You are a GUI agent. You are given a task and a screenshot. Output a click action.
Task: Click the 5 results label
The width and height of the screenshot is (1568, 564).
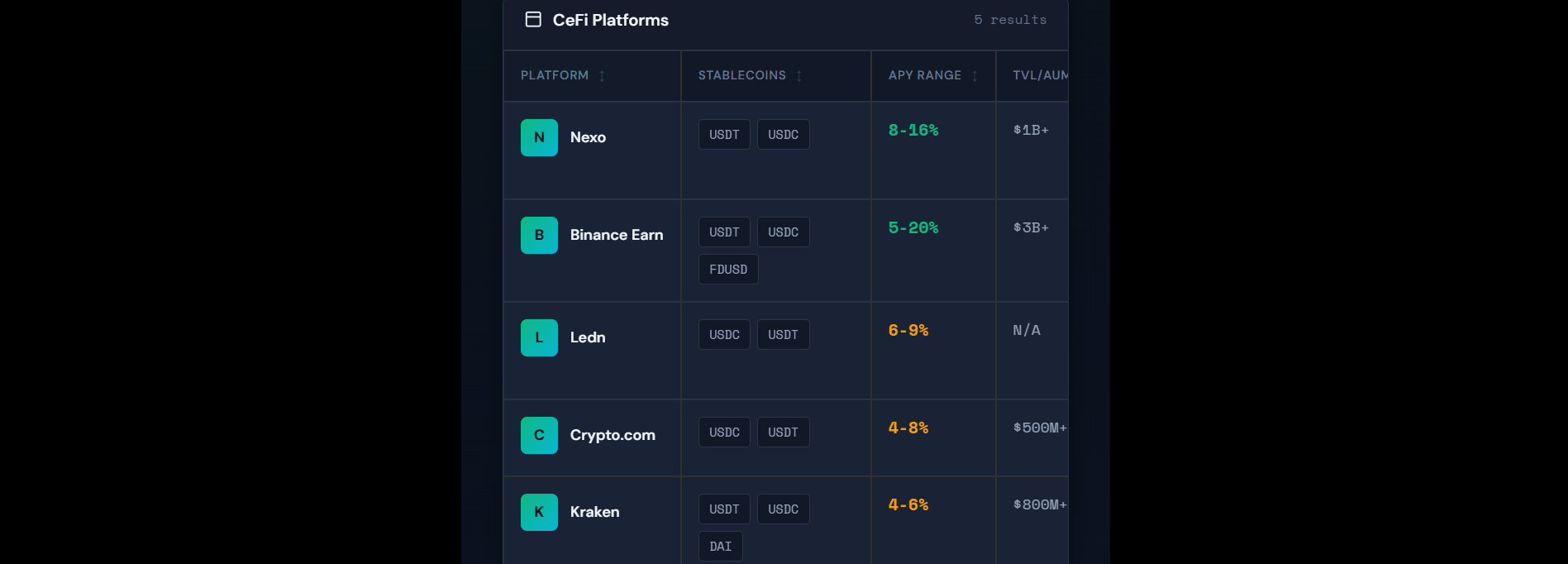point(1010,19)
